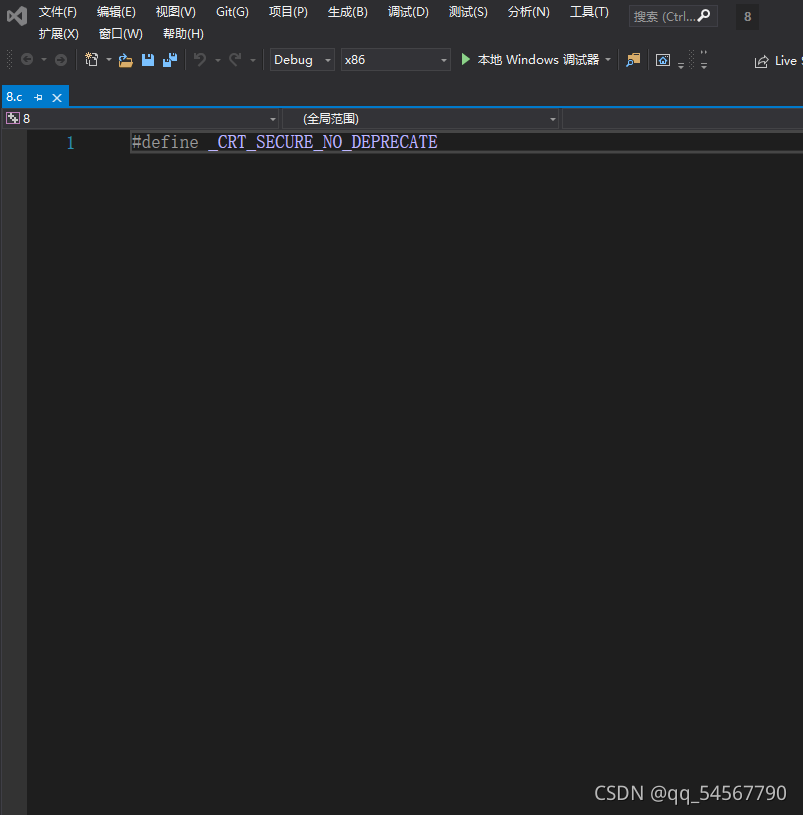Screen dimensions: 803x815
Task: Click the Save file icon
Action: [147, 60]
